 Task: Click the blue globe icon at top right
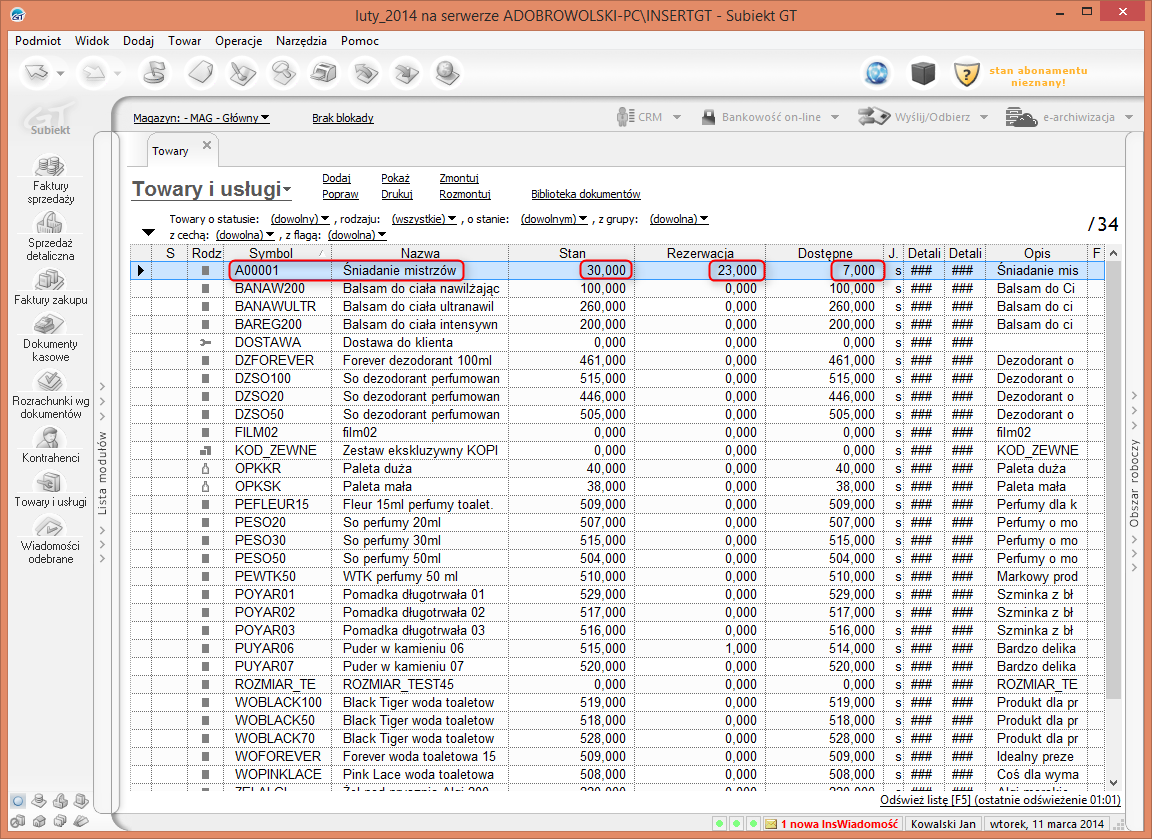[876, 73]
